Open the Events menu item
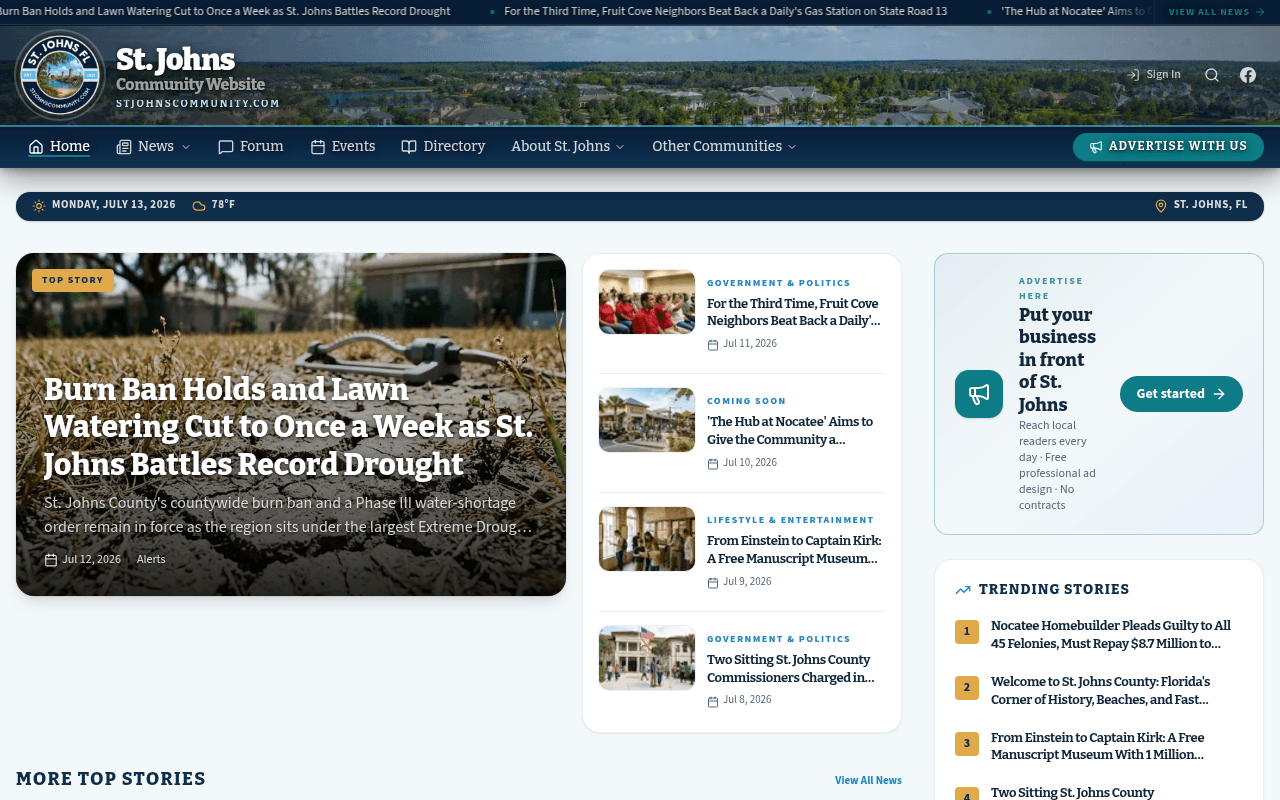 pyautogui.click(x=343, y=147)
